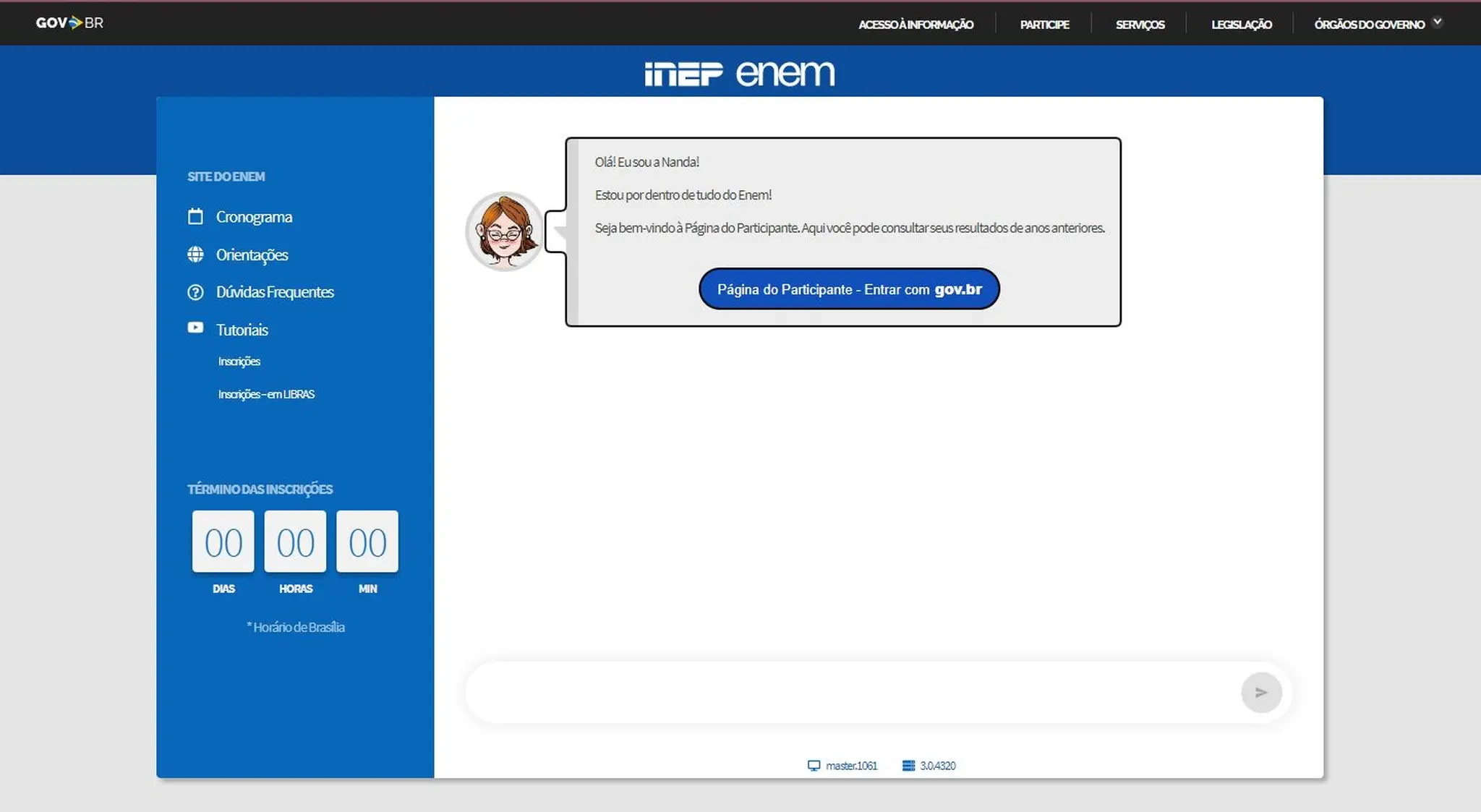Enter Página do Participante with gov.br
Image resolution: width=1481 pixels, height=812 pixels.
tap(849, 289)
